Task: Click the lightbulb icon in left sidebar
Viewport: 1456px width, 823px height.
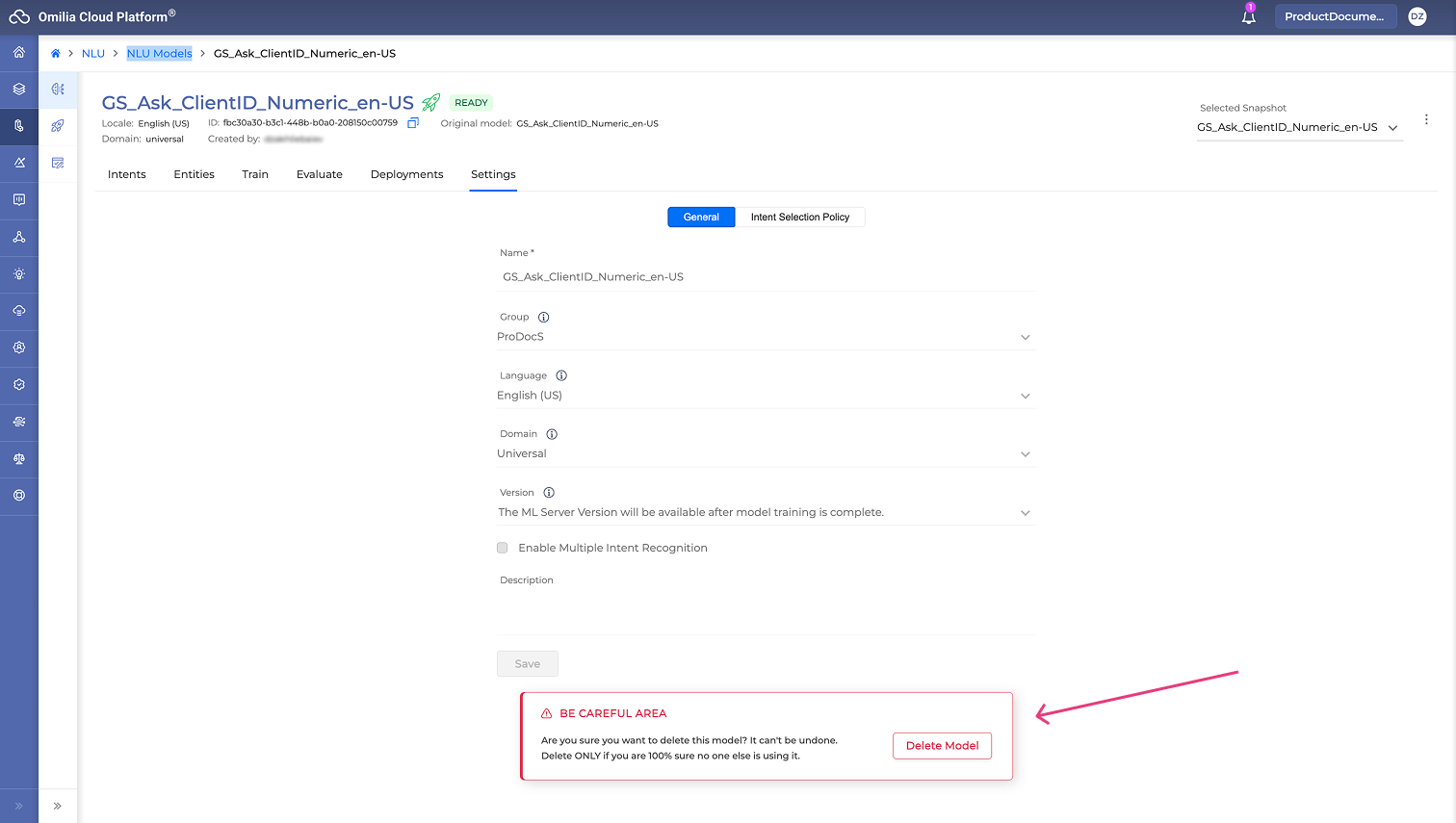Action: click(x=19, y=274)
